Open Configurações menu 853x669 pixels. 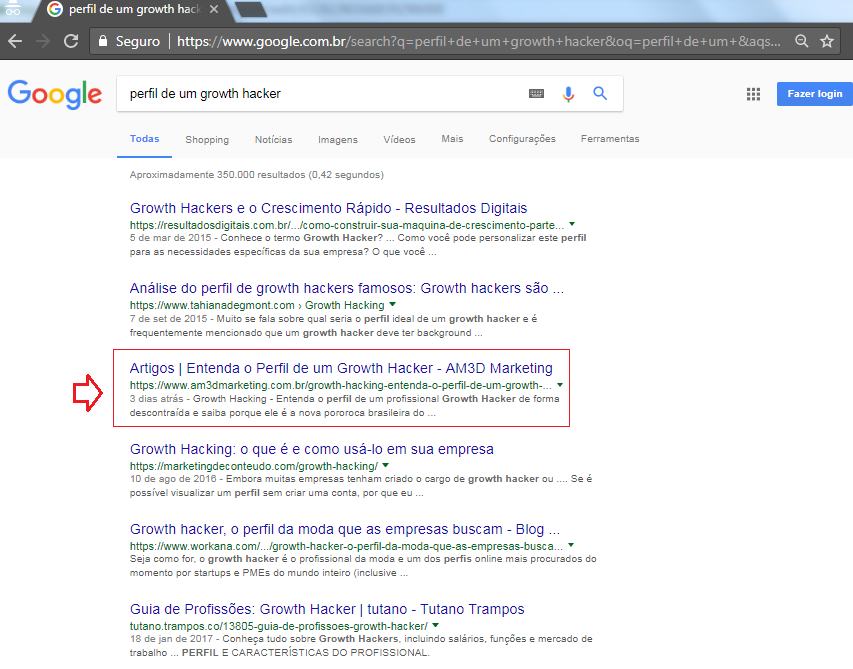coord(522,139)
